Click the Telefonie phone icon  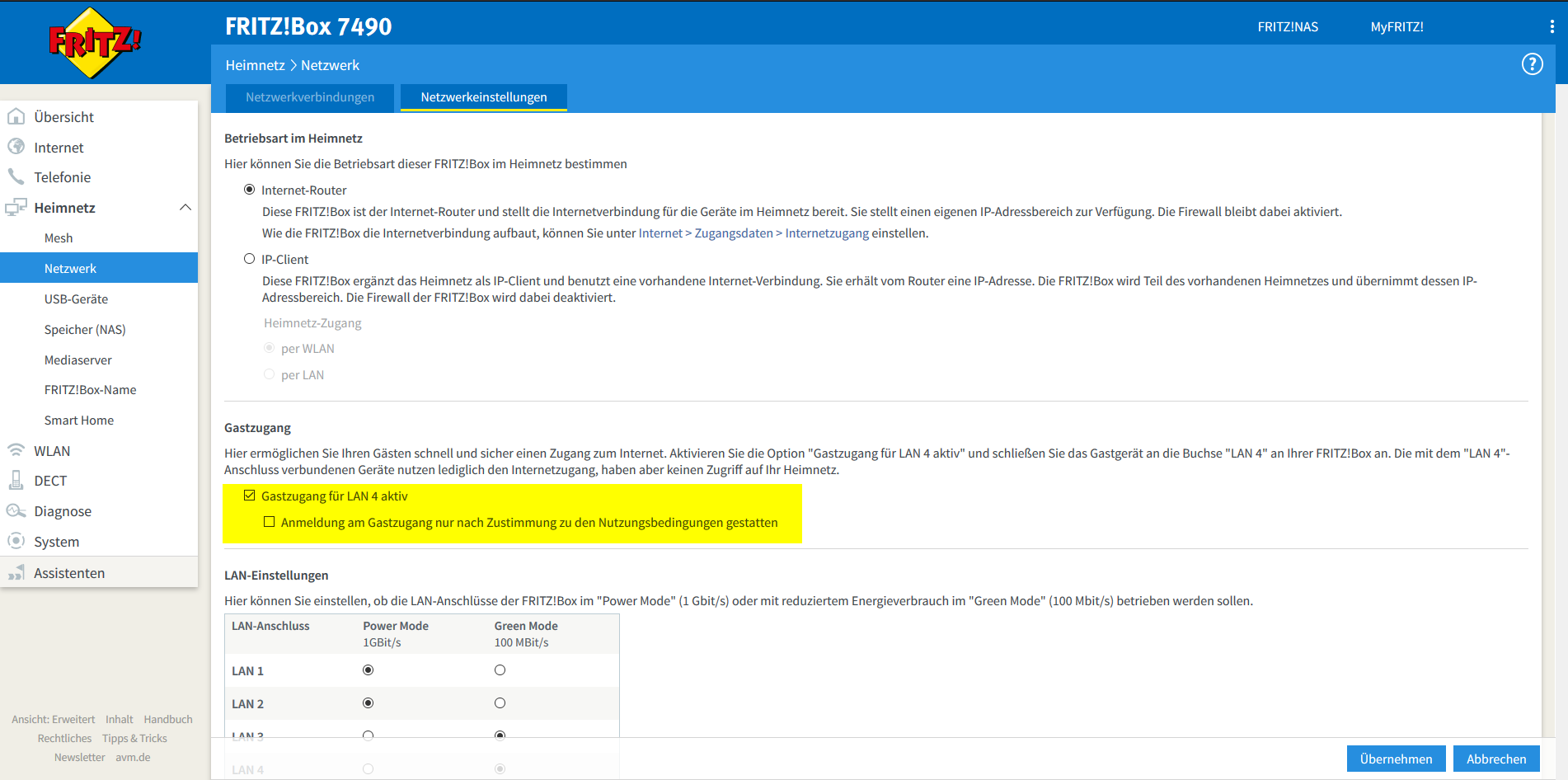click(16, 176)
